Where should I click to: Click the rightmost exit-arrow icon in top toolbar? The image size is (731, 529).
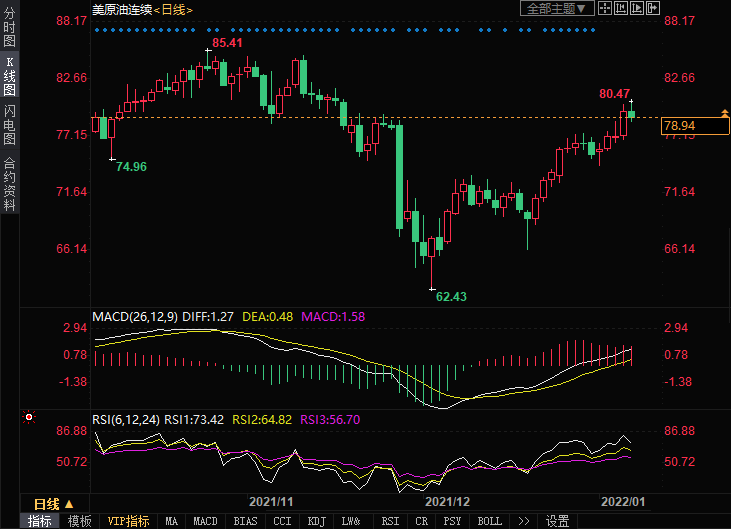pyautogui.click(x=654, y=8)
